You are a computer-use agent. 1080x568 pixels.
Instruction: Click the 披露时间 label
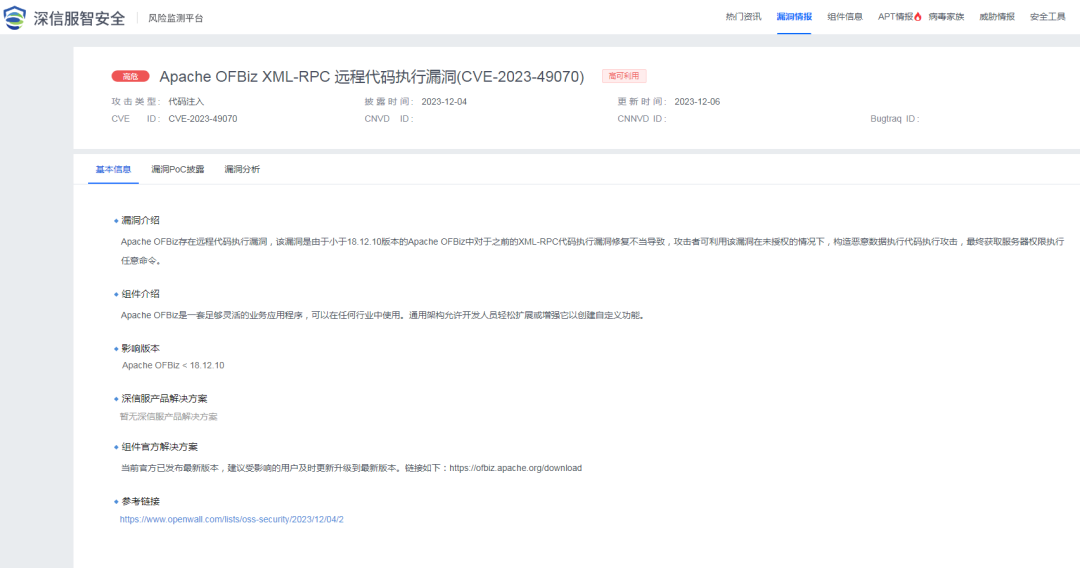coord(389,102)
